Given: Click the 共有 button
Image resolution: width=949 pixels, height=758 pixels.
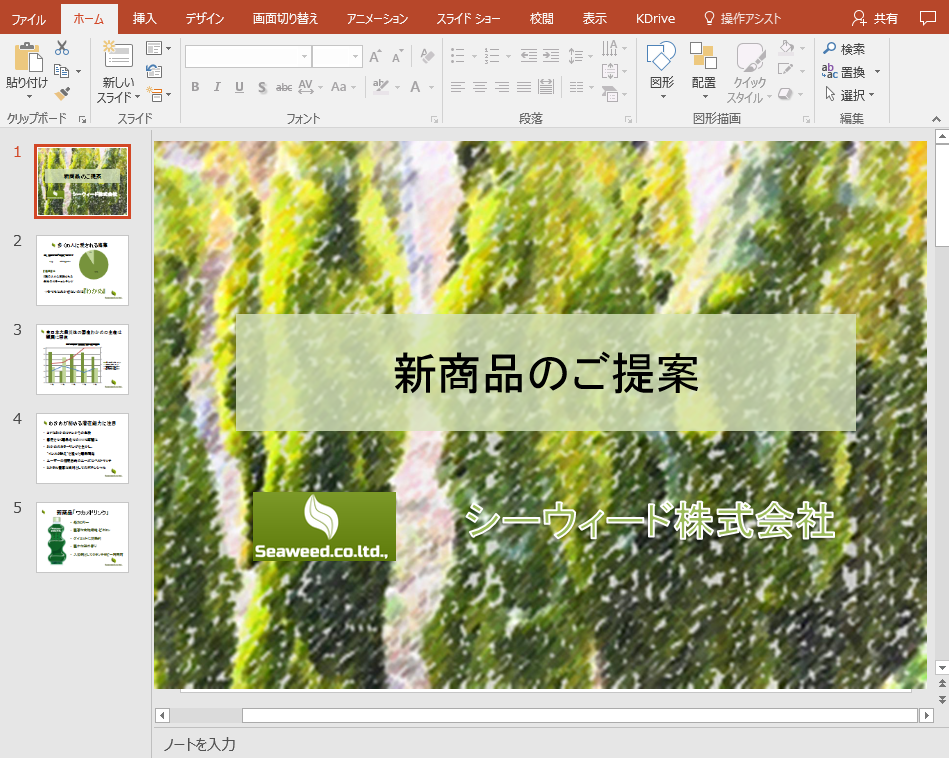Looking at the screenshot, I should (x=884, y=17).
